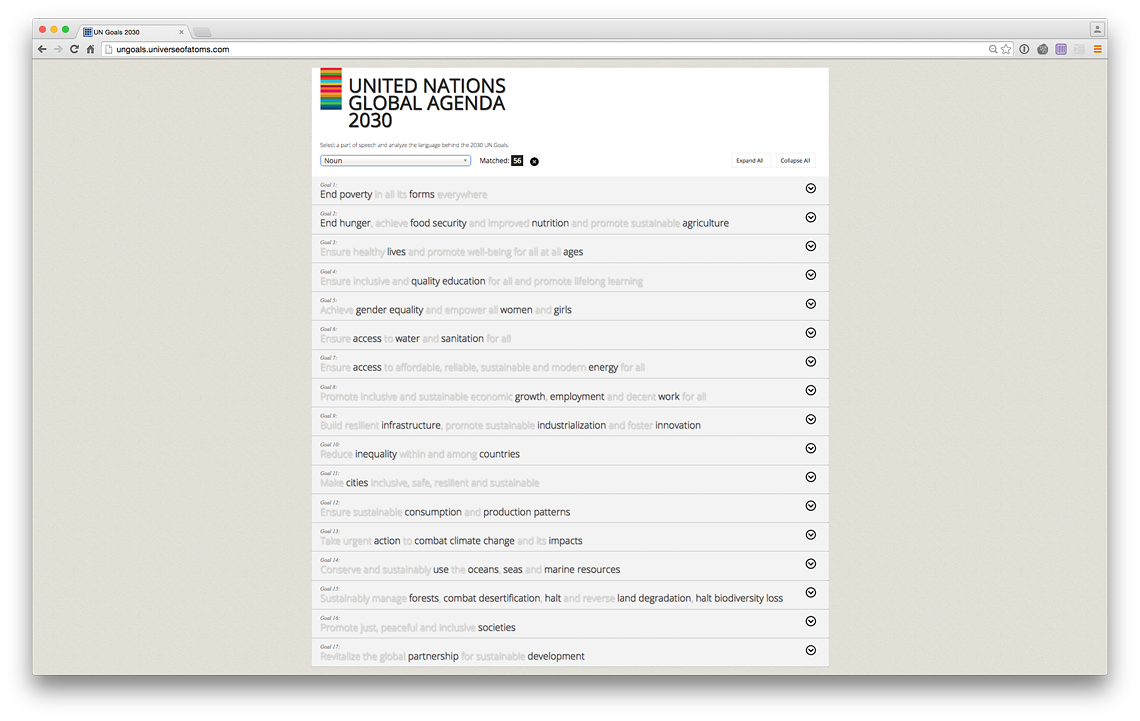
Task: Expand Goal 9 infrastructure row
Action: (811, 419)
